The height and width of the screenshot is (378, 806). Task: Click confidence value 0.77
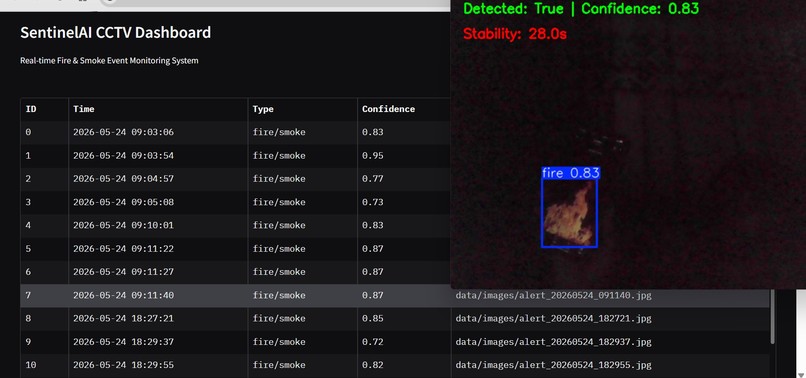click(373, 179)
